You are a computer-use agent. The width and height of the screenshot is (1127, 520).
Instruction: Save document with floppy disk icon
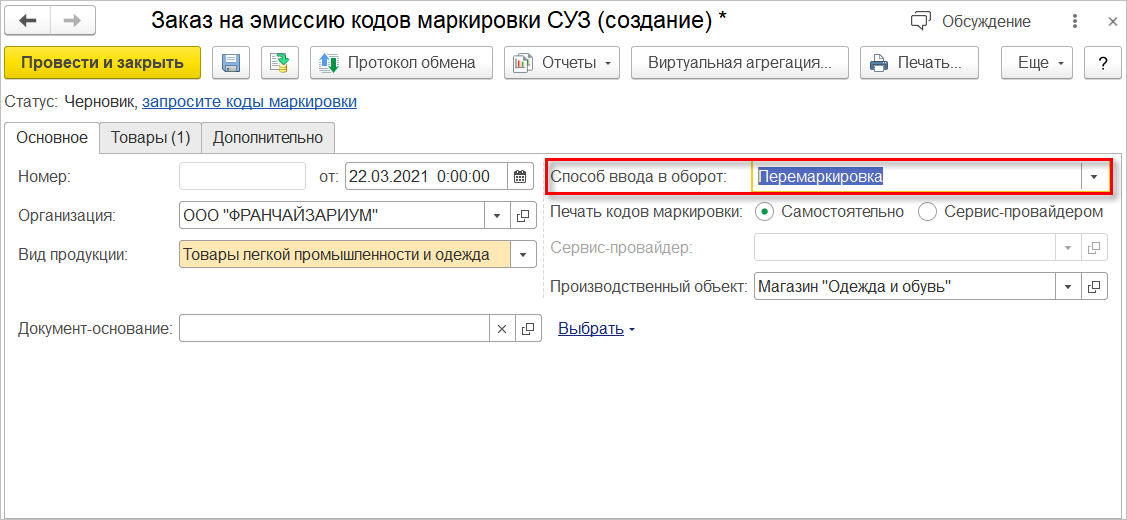pos(231,63)
